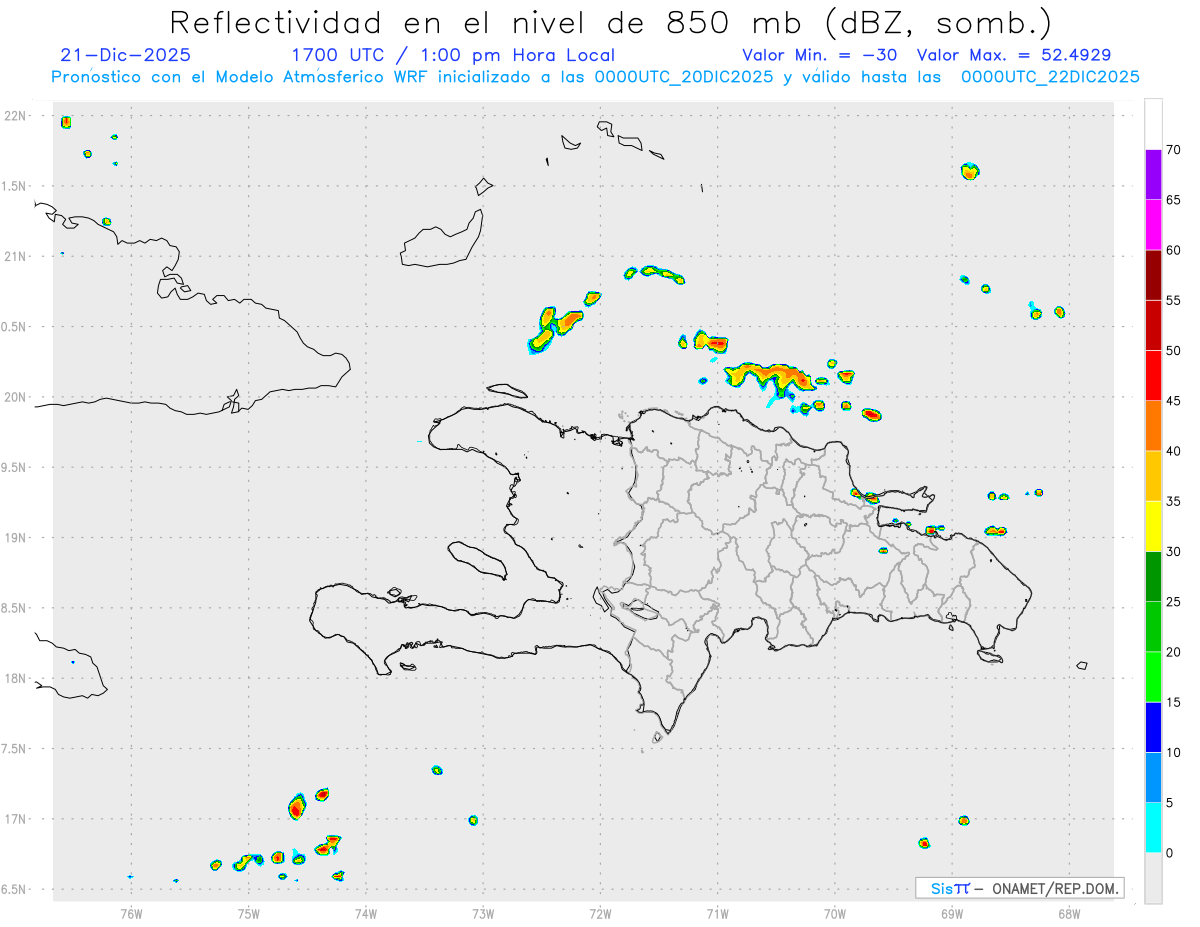
Task: Click the '69W' longitude label
Action: [951, 912]
